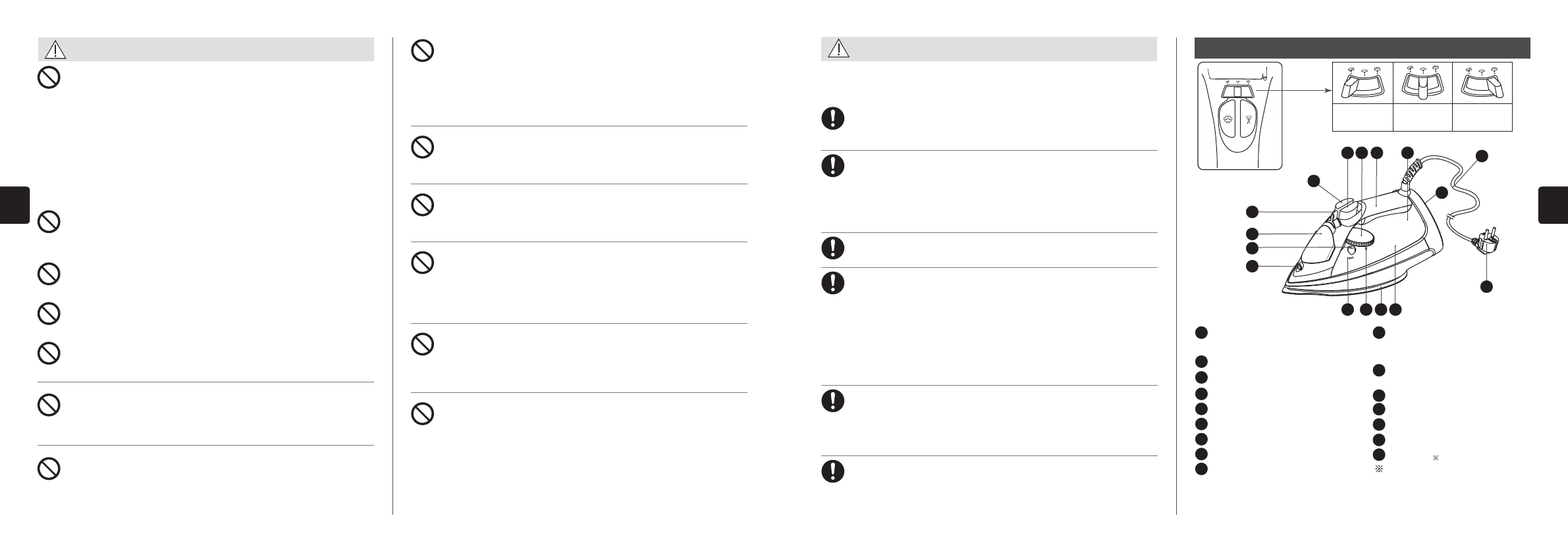
Task: Click the last exclamation mark symbol on the caution page
Action: 832,471
